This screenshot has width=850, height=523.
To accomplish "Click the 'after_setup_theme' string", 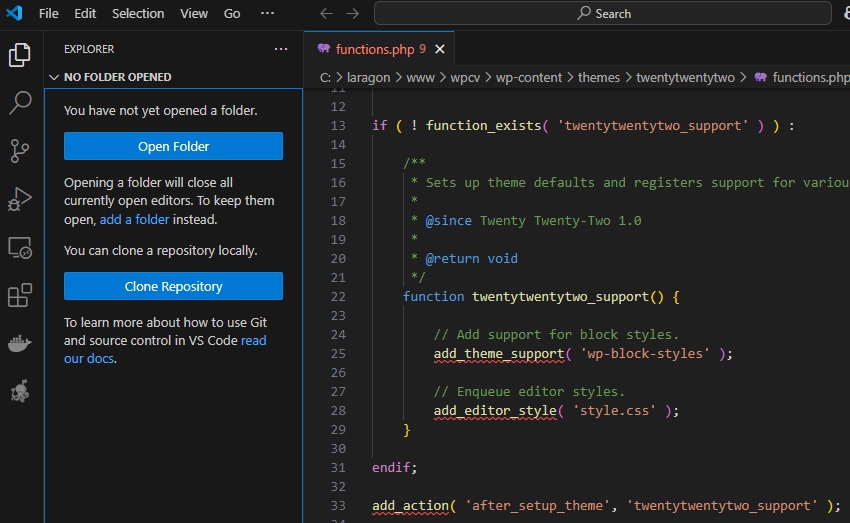I will [537, 505].
